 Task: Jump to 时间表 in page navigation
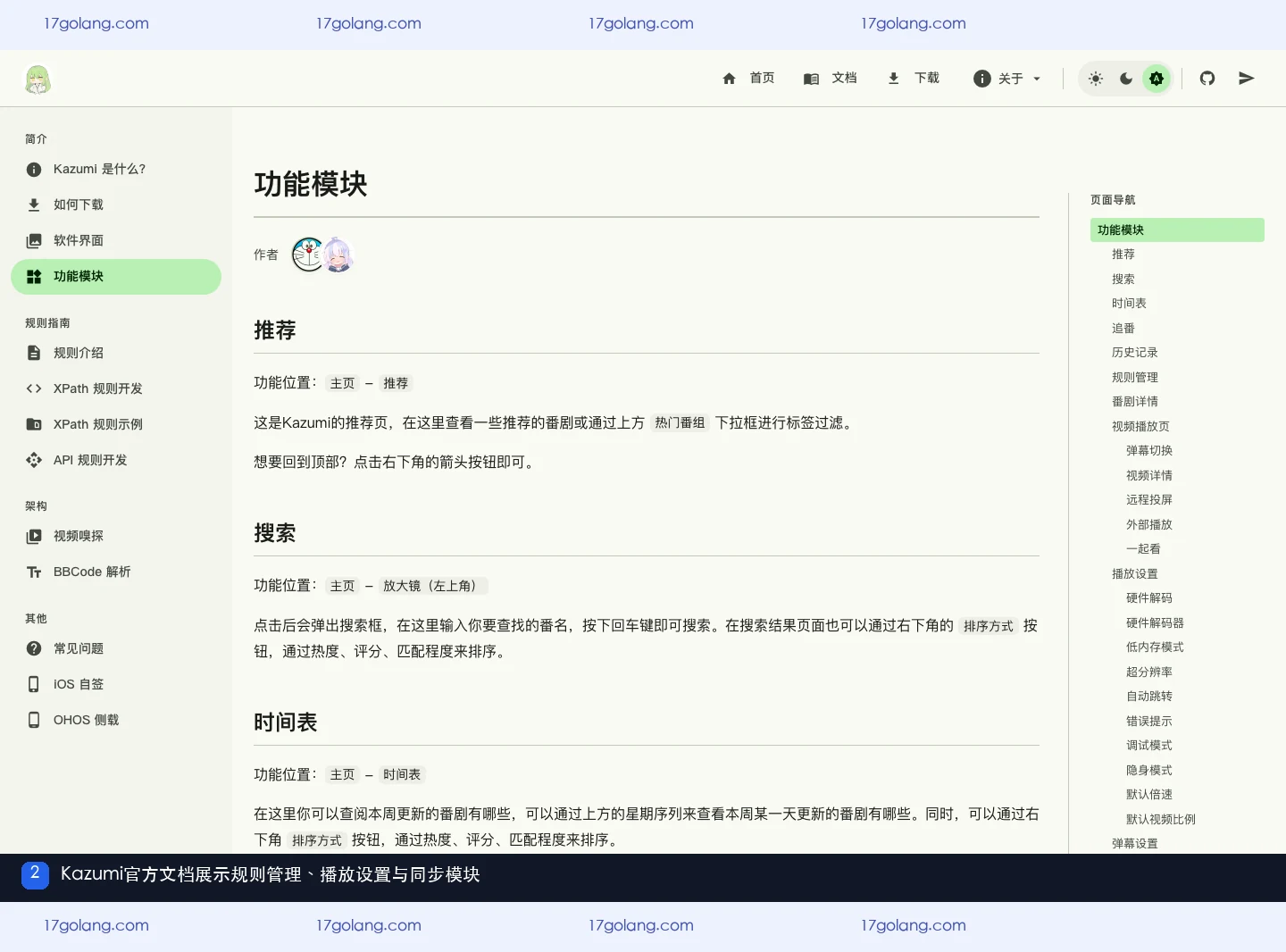[x=1129, y=304]
